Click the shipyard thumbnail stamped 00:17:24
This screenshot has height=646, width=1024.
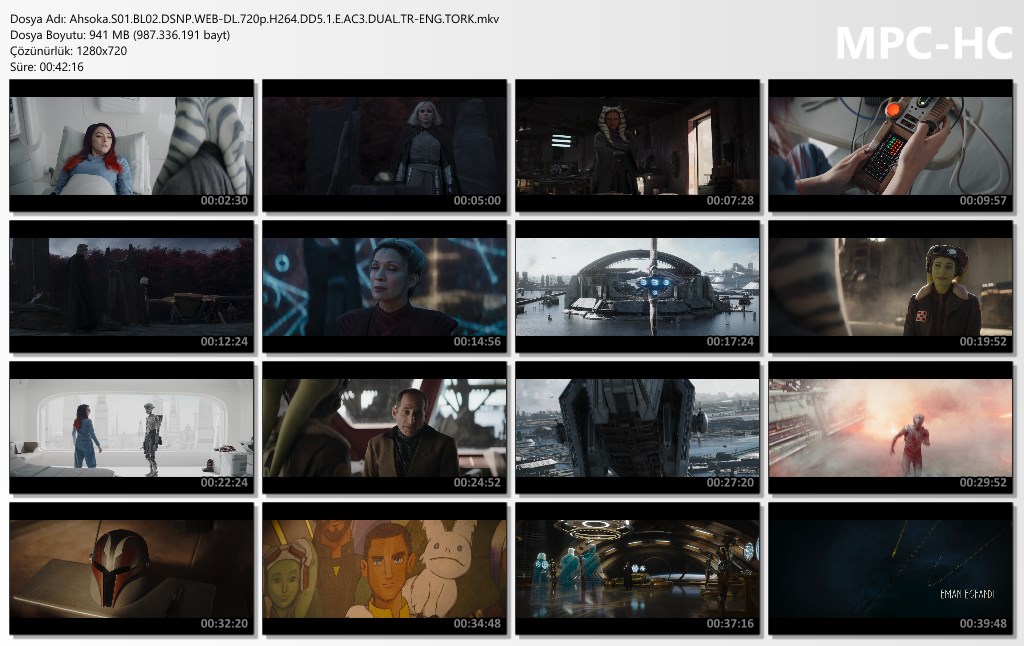[637, 287]
